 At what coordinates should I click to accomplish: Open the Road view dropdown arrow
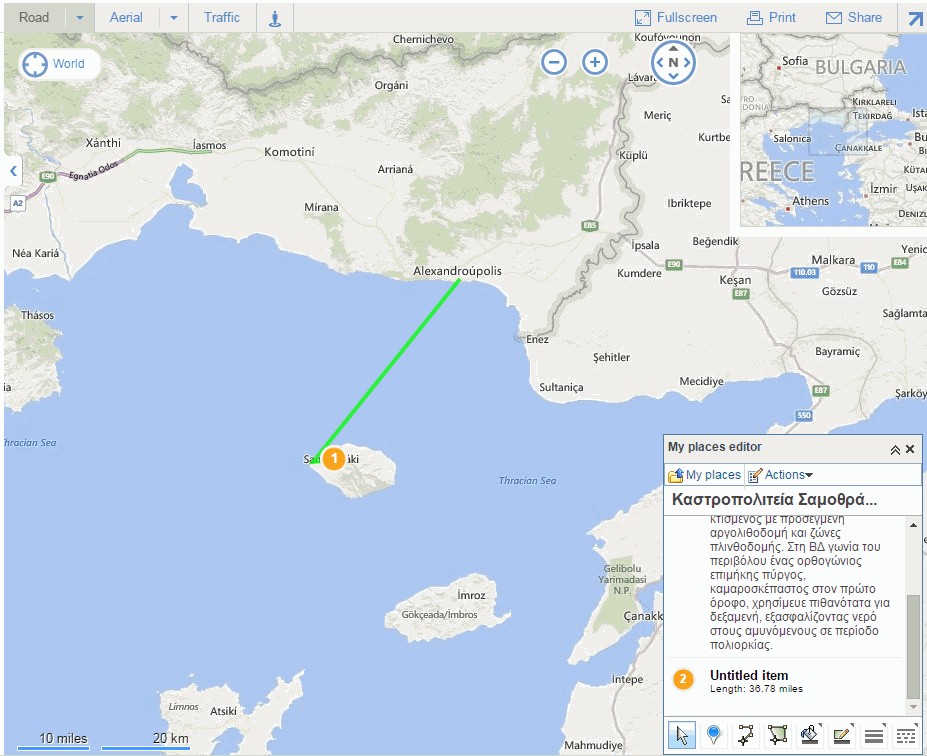click(80, 18)
